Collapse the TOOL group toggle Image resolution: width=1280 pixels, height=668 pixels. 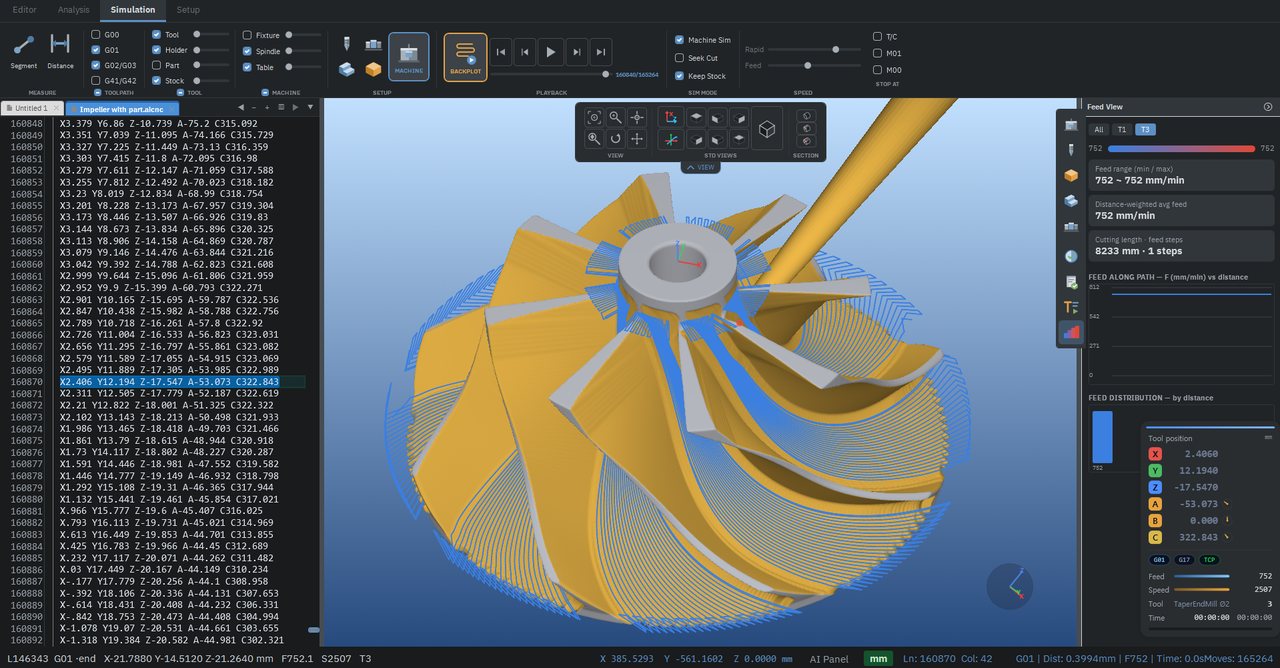(179, 93)
